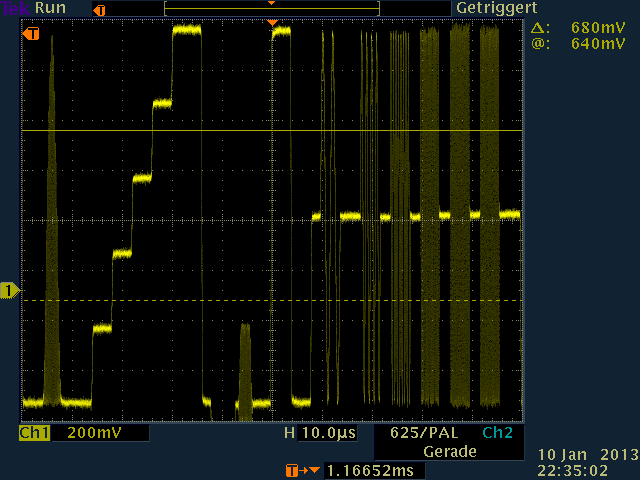Click the orange trigger level marker at left edge
The width and height of the screenshot is (640, 480).
31,34
